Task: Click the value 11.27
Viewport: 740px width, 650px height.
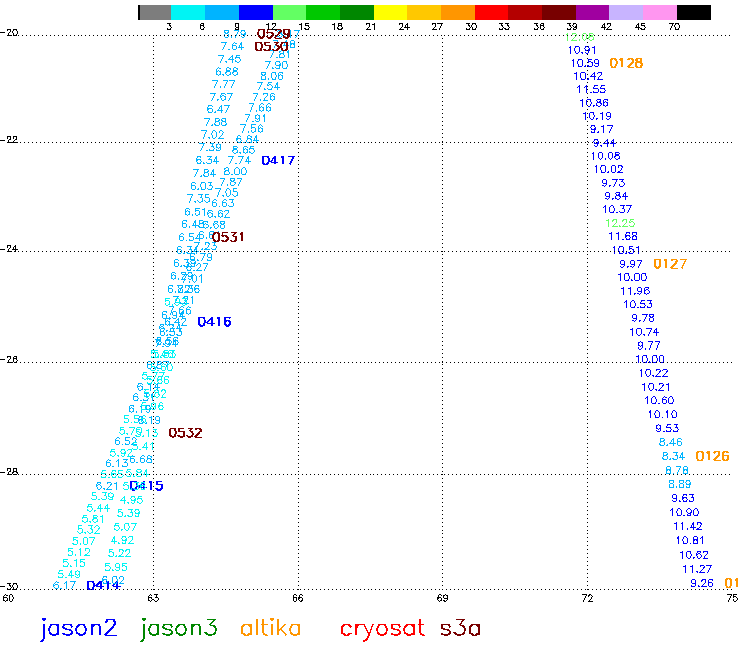Action: (x=697, y=569)
